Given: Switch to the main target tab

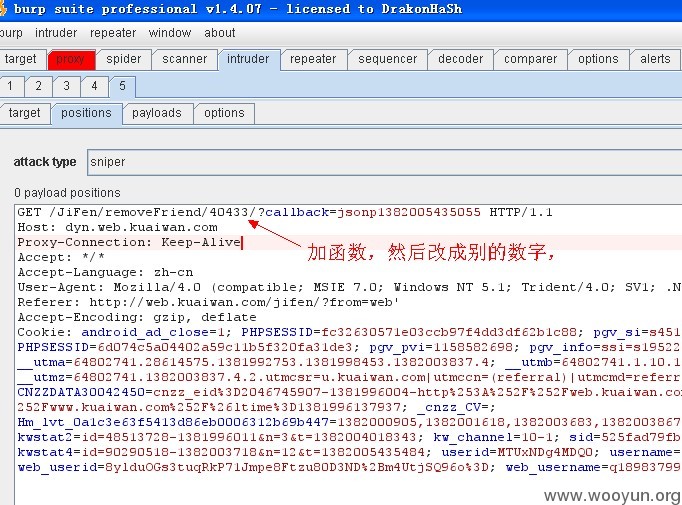Looking at the screenshot, I should 22,59.
